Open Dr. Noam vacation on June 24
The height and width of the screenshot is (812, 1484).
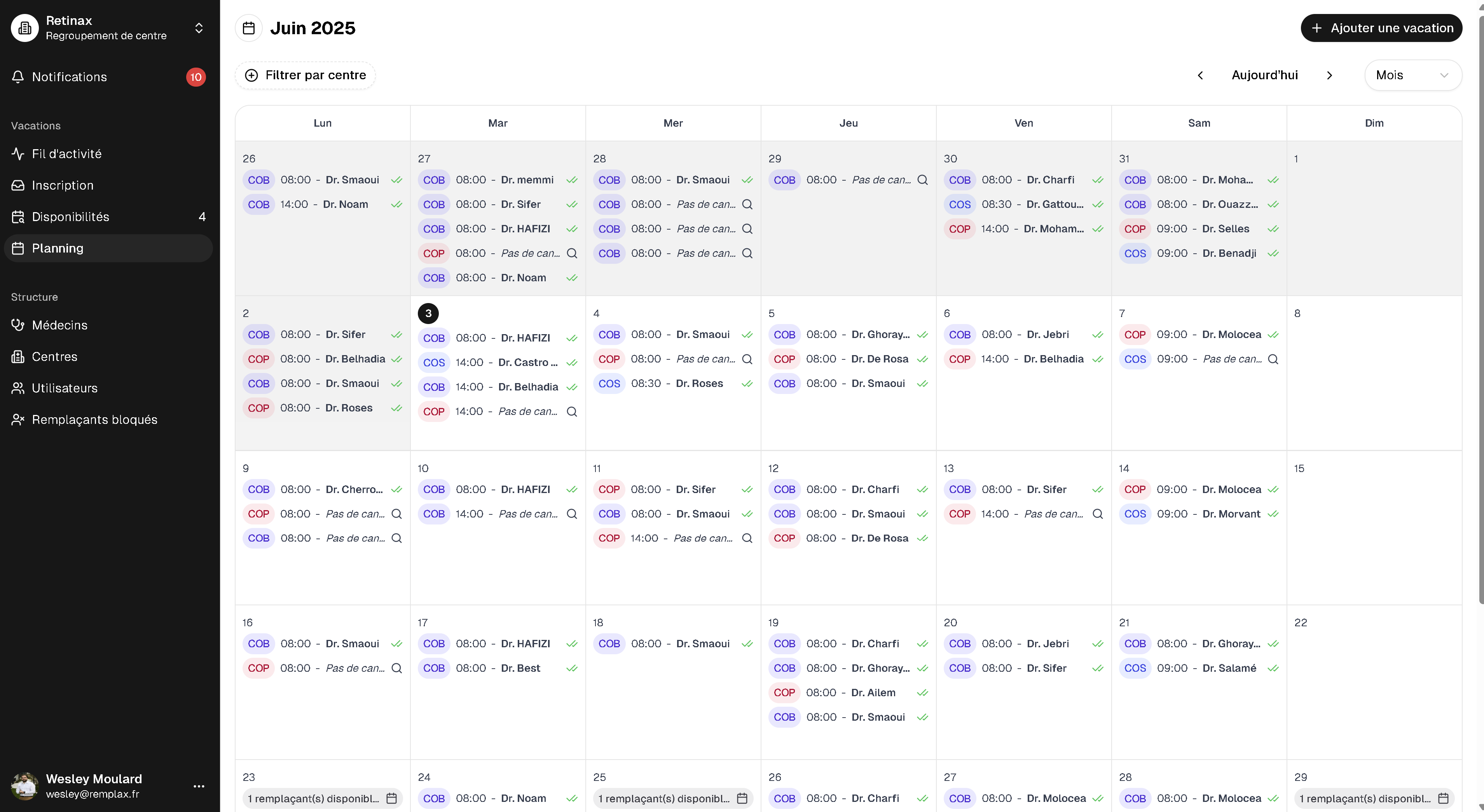(x=498, y=799)
